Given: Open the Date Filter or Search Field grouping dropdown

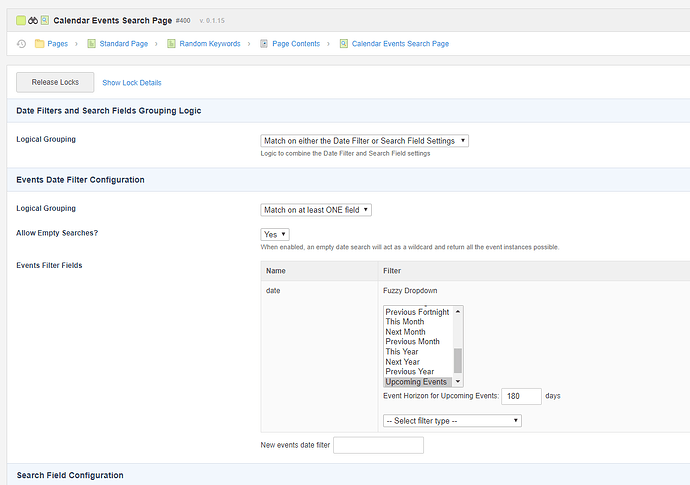Looking at the screenshot, I should point(364,141).
